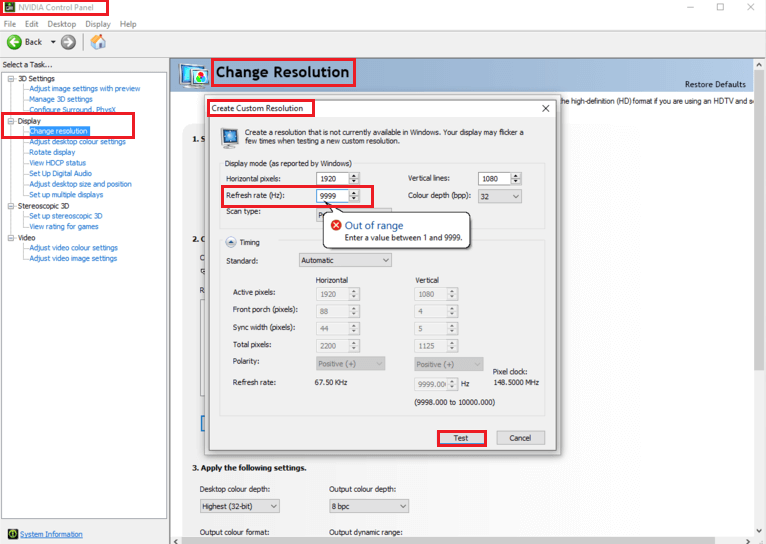Image resolution: width=766 pixels, height=544 pixels.
Task: Collapse the Display tree node
Action: click(x=11, y=121)
